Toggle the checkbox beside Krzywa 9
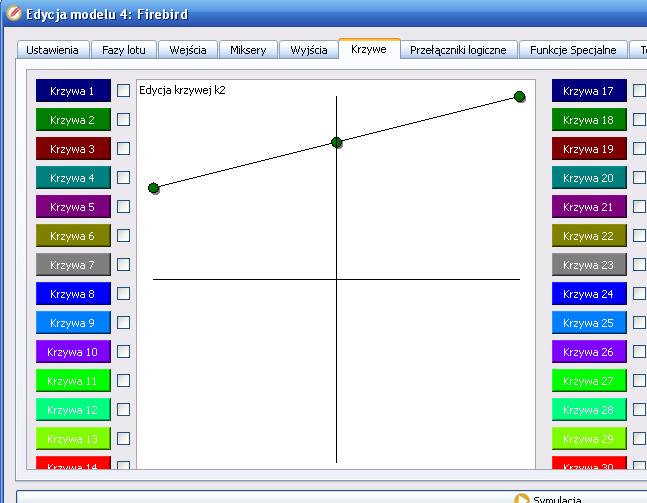The height and width of the screenshot is (503, 647). click(x=123, y=323)
